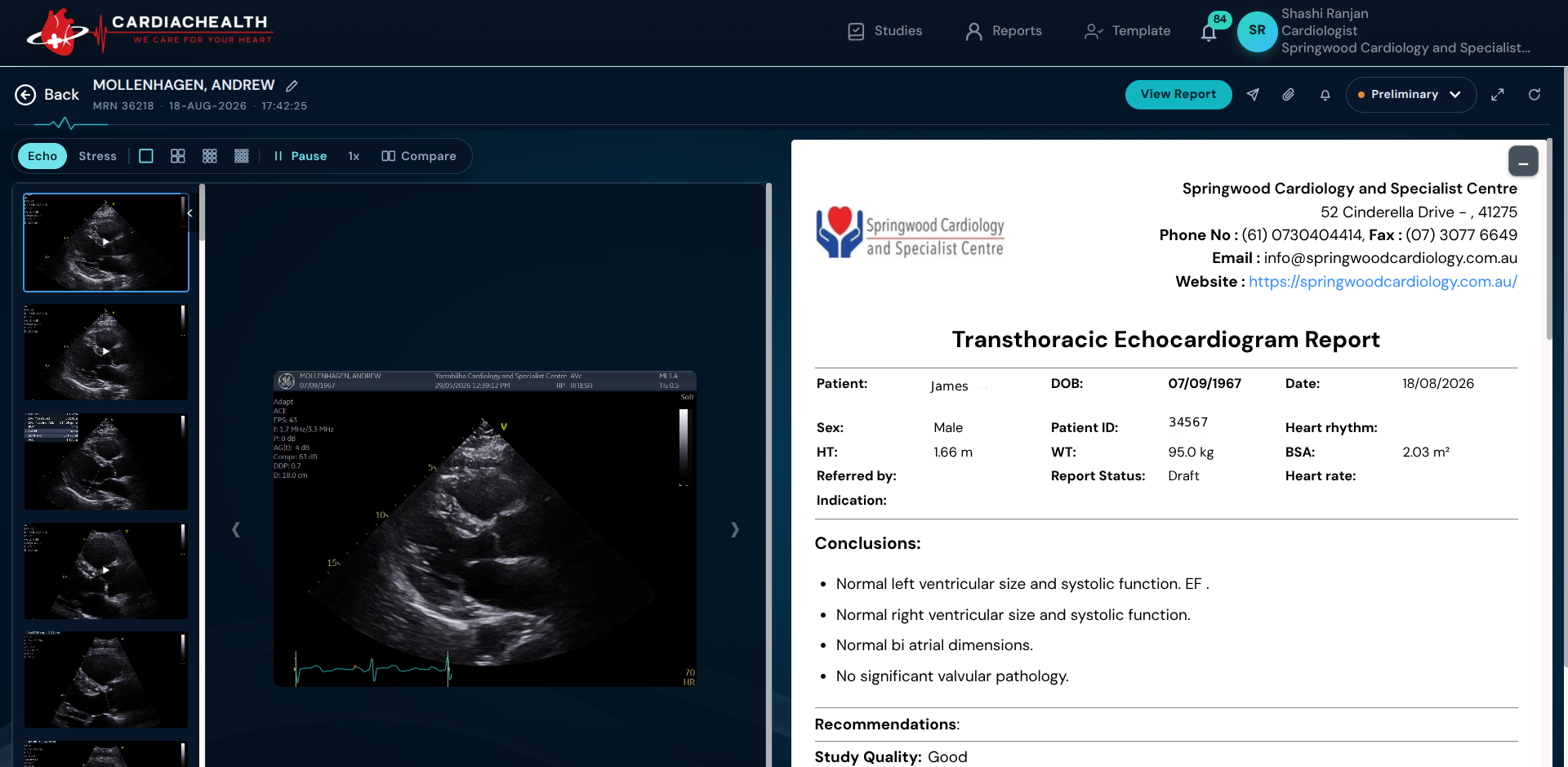Collapse the thumbnail strip with chevron
The height and width of the screenshot is (767, 1568).
189,213
